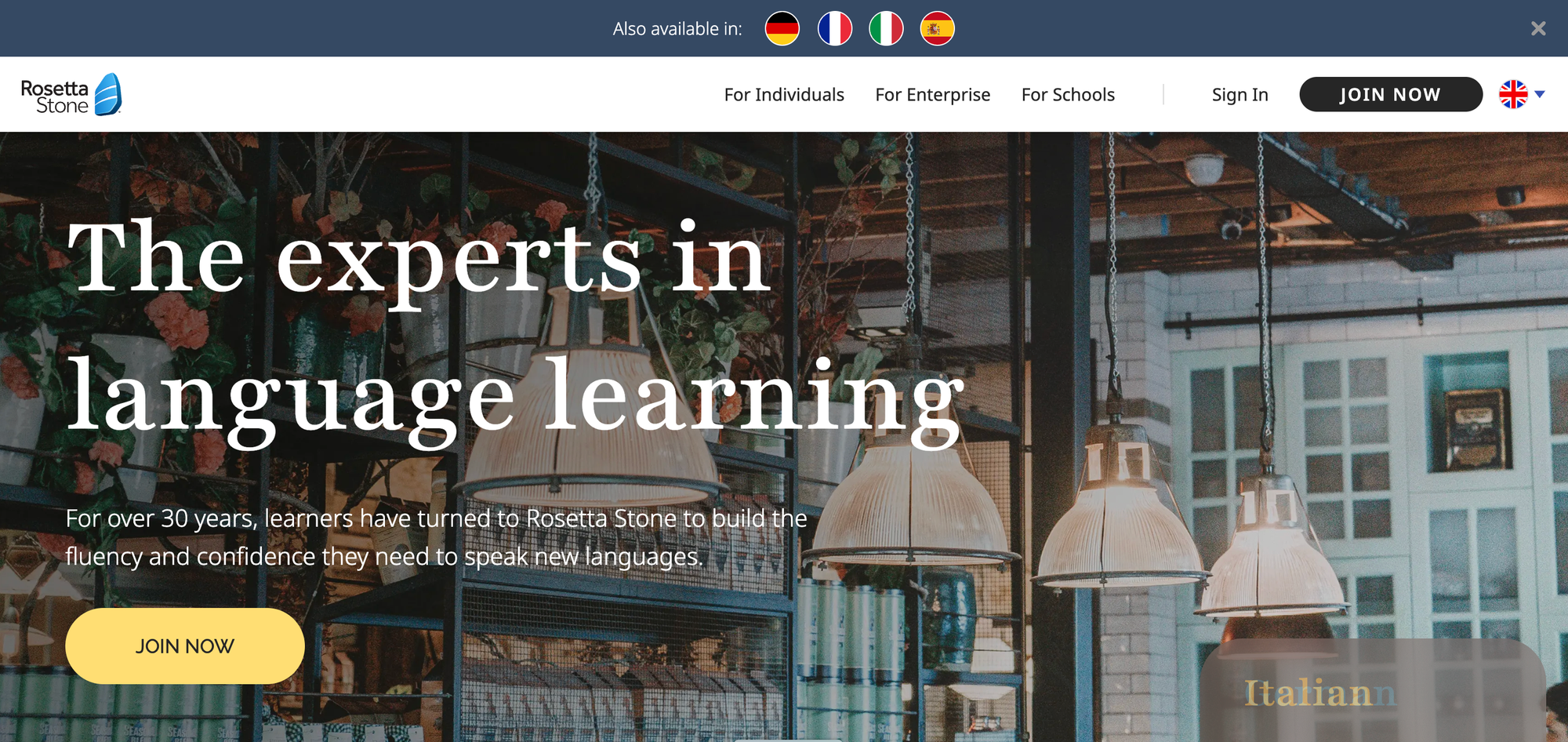Click the Sign In link
The width and height of the screenshot is (1568, 742).
coord(1240,95)
